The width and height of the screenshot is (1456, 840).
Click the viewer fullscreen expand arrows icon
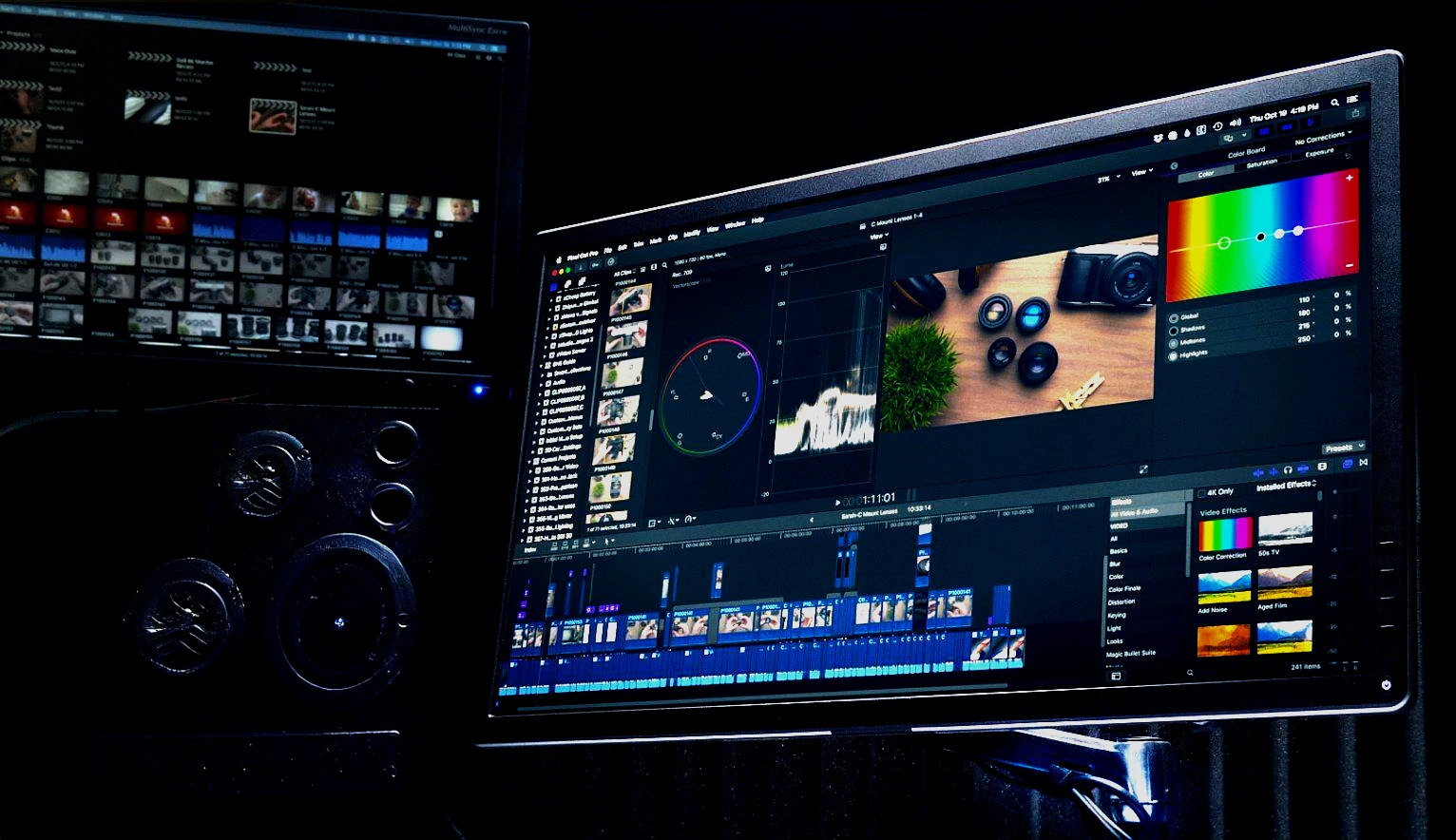coord(1143,469)
